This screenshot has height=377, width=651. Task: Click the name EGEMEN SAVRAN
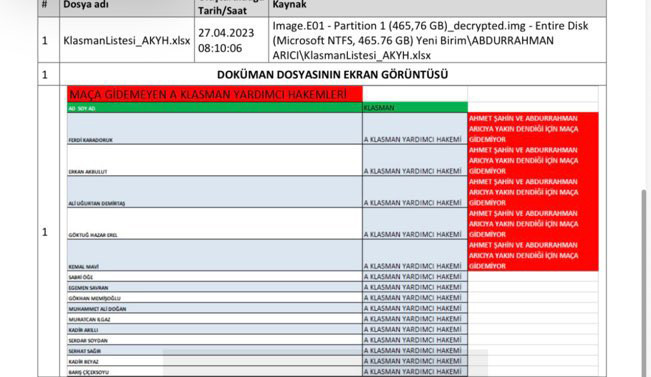coord(88,288)
